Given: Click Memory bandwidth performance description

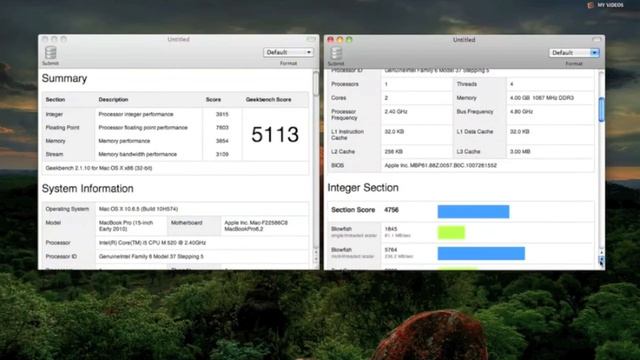Looking at the screenshot, I should 138,154.
